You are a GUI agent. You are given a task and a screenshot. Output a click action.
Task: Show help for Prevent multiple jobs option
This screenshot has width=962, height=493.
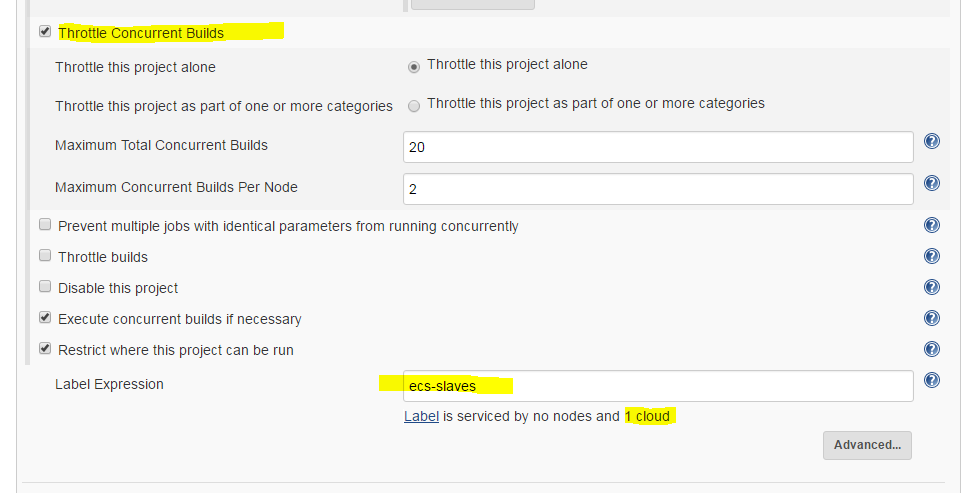(932, 225)
